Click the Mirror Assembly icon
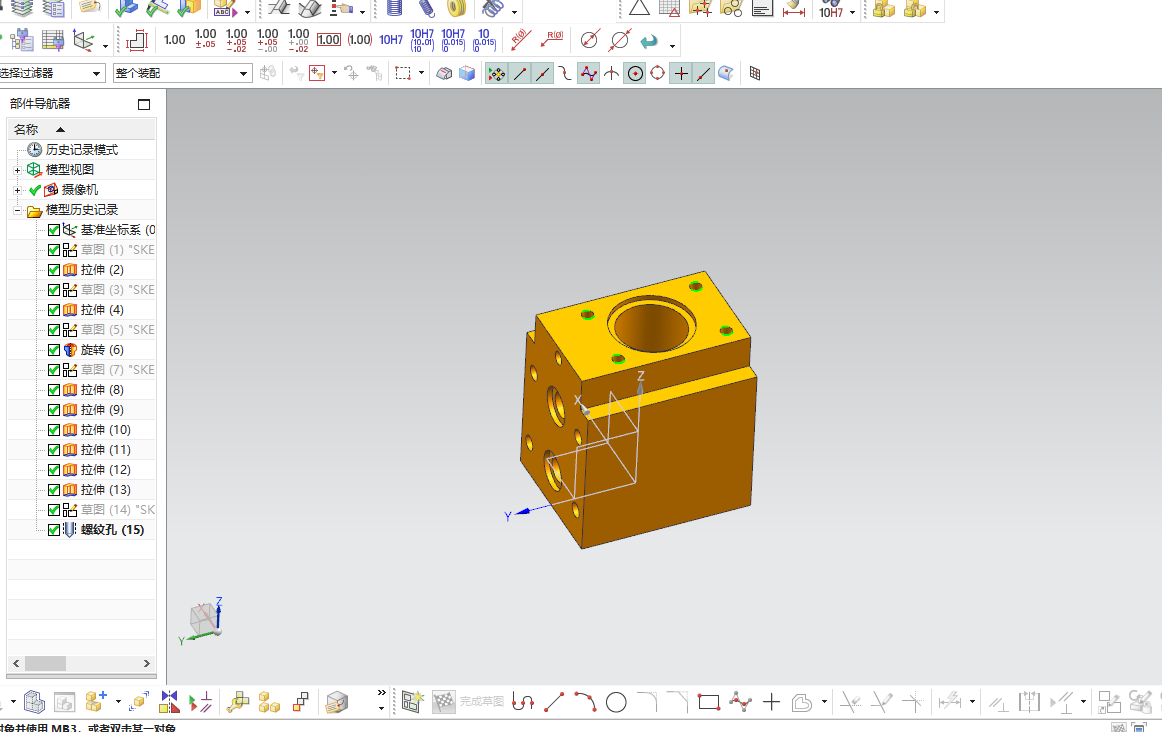The height and width of the screenshot is (732, 1162). click(169, 702)
